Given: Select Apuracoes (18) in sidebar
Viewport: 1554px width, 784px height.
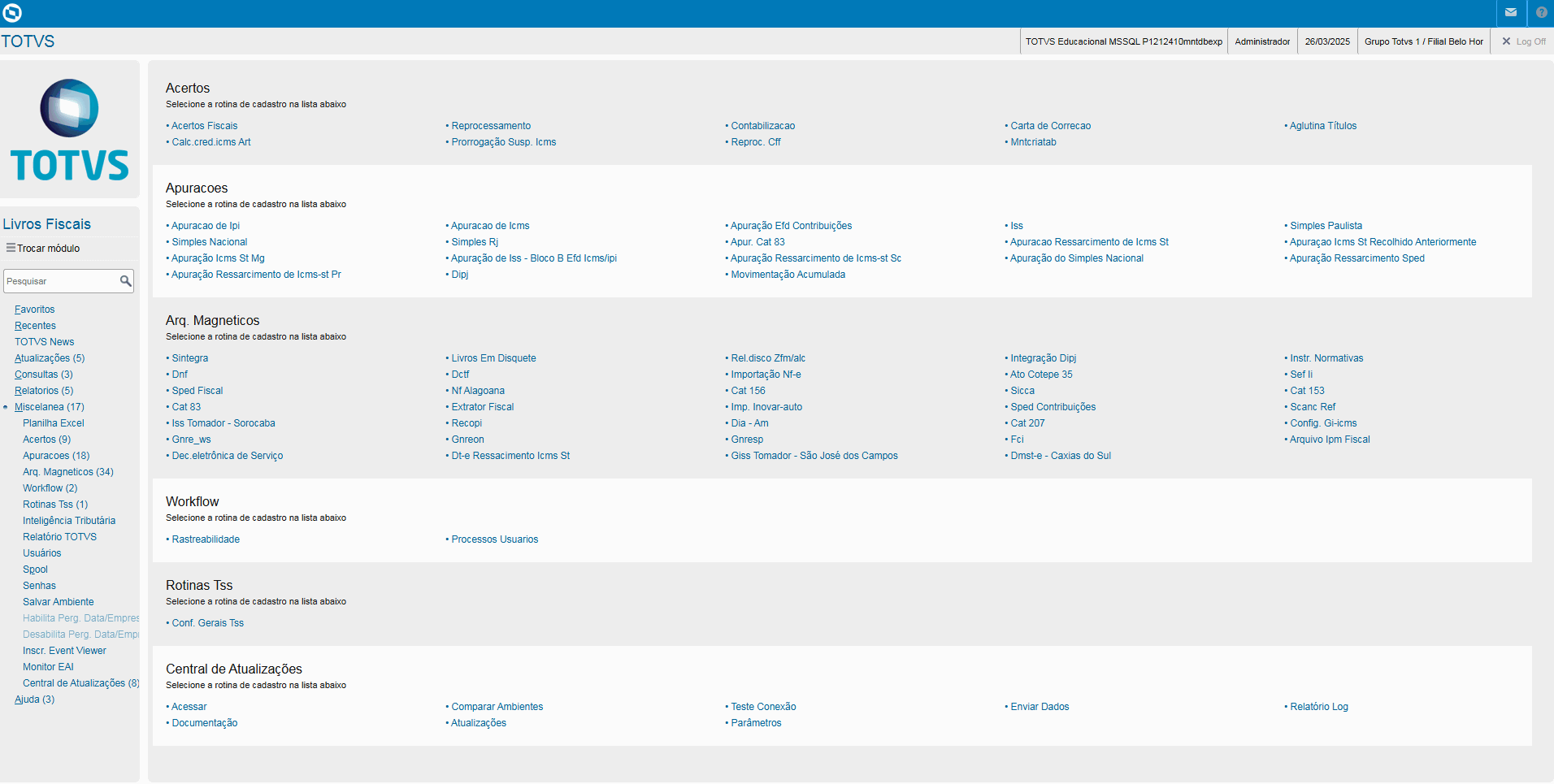Looking at the screenshot, I should 56,456.
